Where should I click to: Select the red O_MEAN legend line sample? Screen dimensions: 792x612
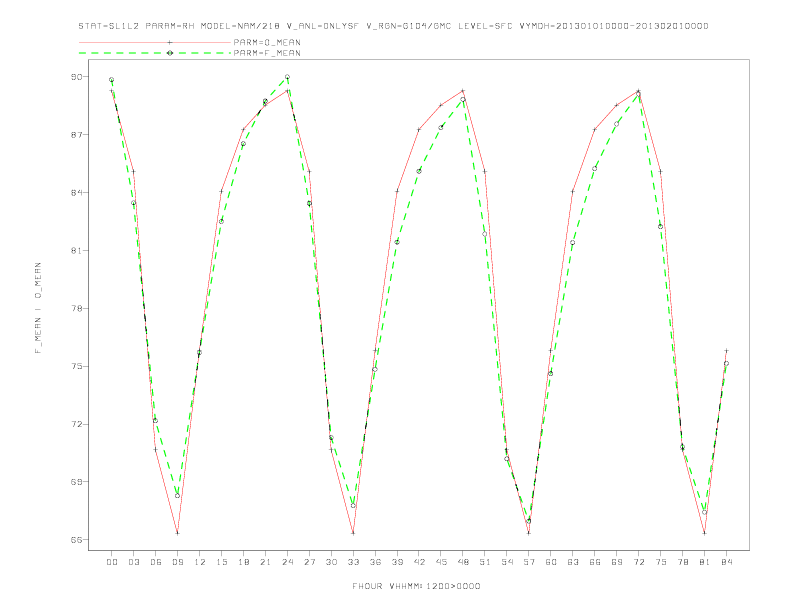coord(155,42)
